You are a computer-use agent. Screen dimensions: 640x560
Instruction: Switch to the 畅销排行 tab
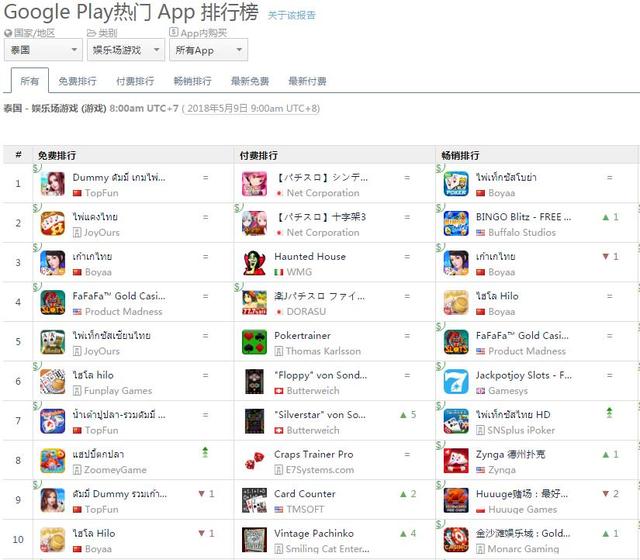(x=192, y=81)
